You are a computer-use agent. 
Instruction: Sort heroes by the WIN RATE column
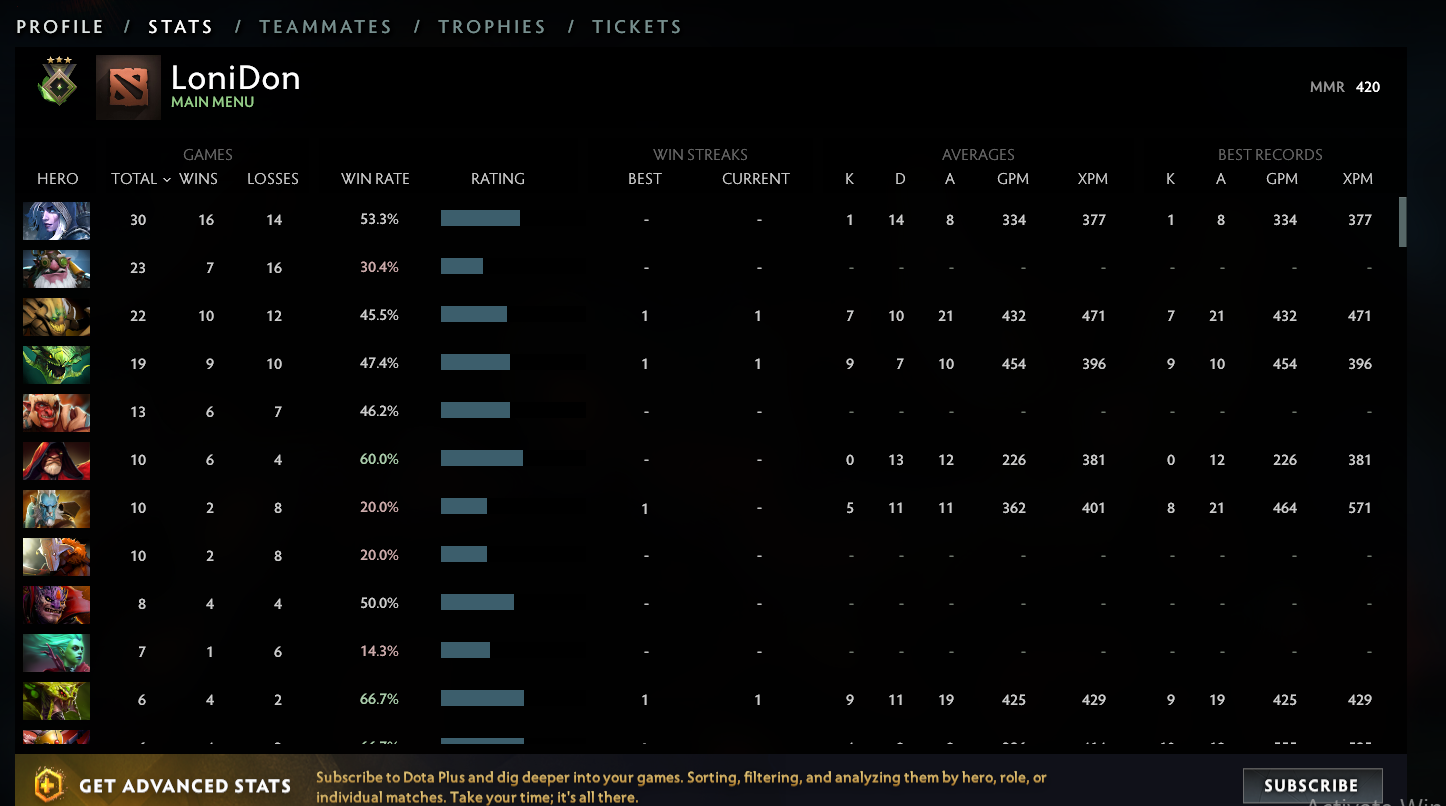(376, 178)
